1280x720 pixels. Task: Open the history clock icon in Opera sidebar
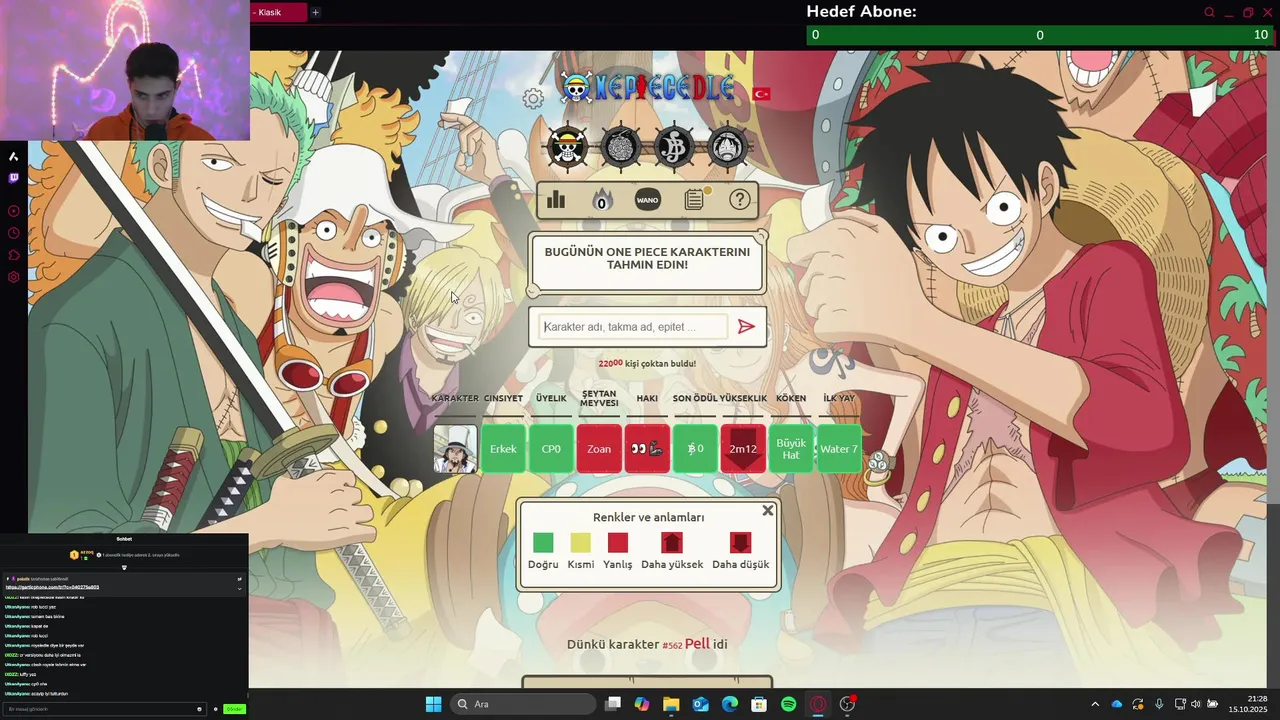pos(14,233)
